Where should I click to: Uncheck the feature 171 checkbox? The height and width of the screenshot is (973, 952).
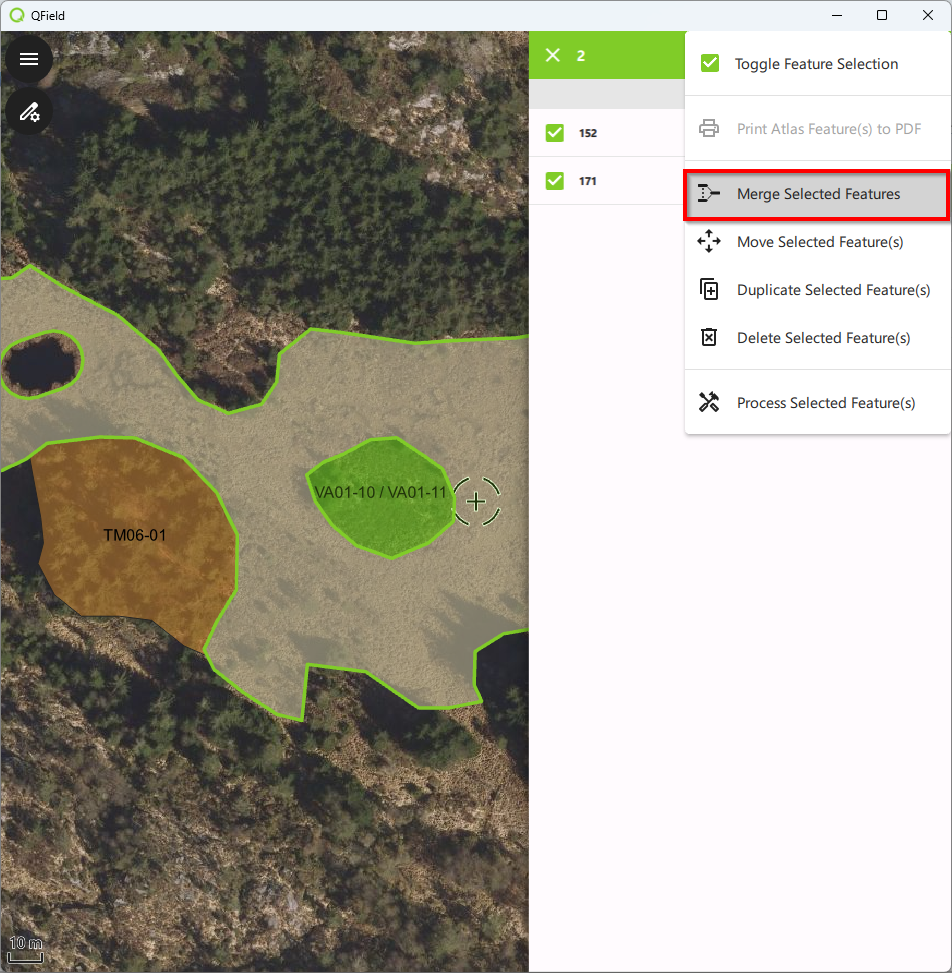555,181
